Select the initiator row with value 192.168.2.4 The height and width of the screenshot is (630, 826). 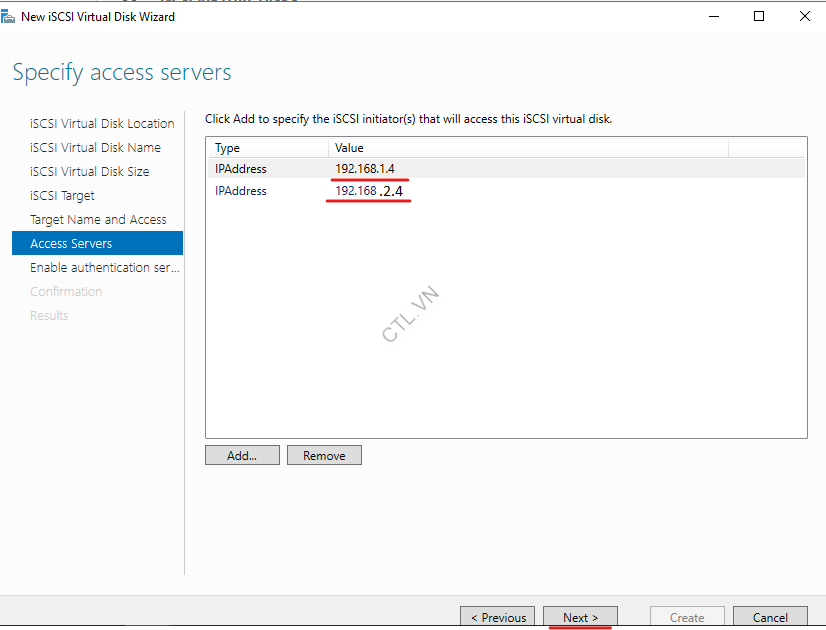pyautogui.click(x=400, y=191)
